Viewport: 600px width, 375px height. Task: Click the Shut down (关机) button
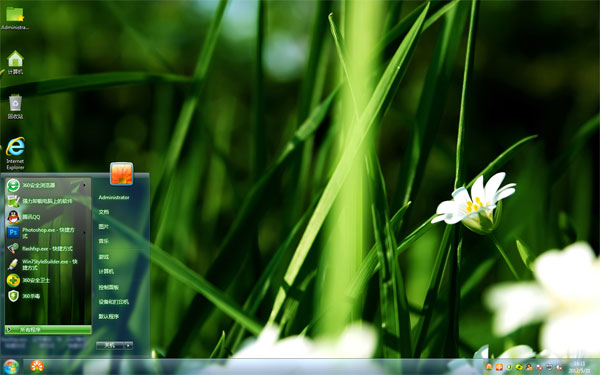(110, 345)
